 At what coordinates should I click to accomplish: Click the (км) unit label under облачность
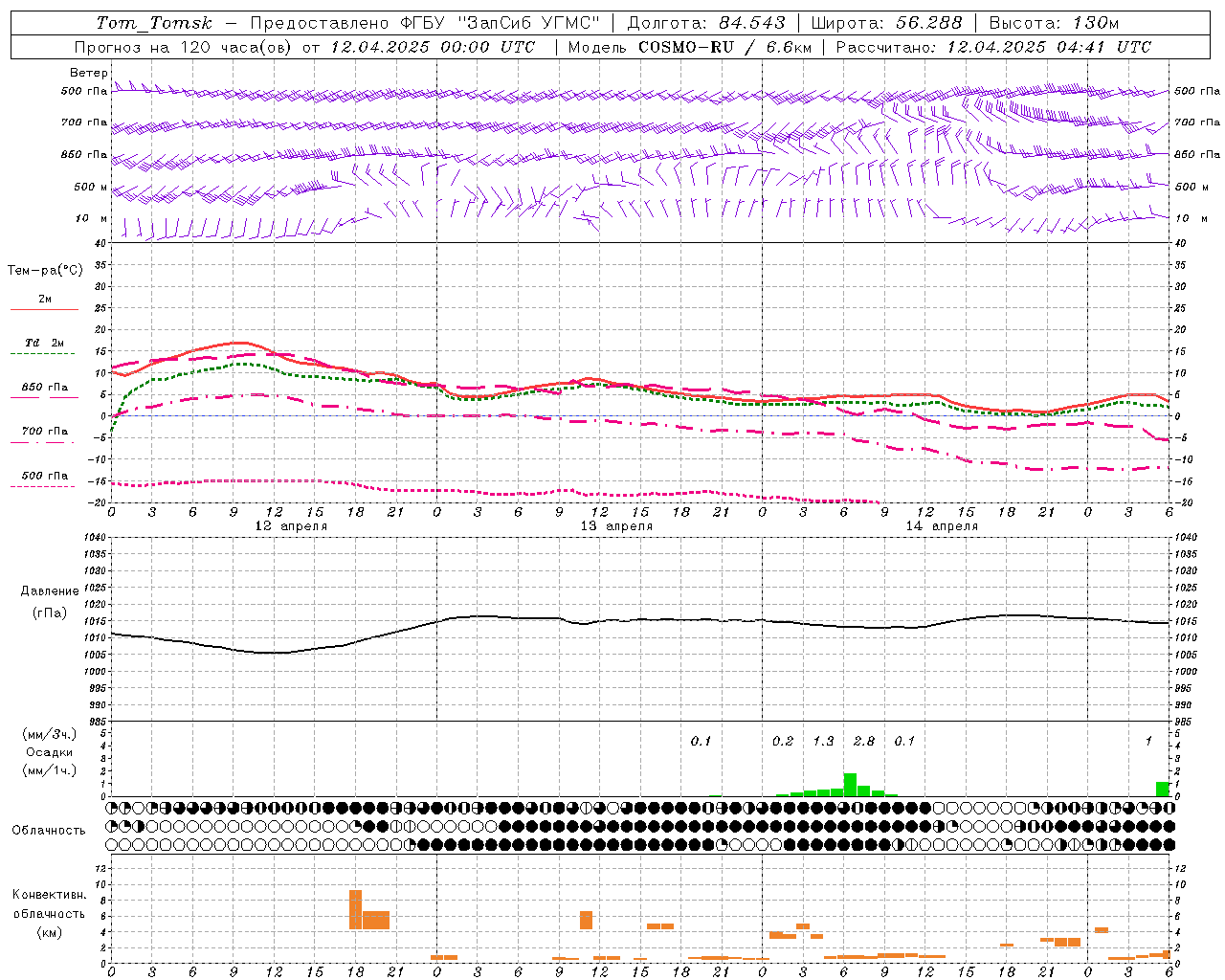(50, 932)
